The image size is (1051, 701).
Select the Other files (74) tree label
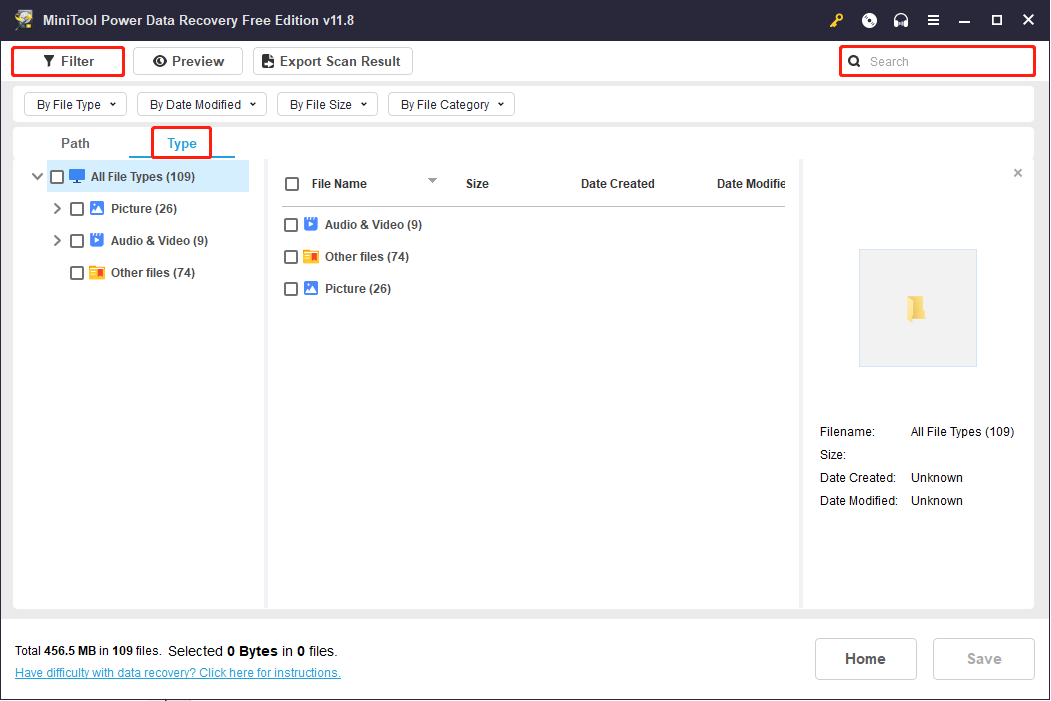click(x=153, y=273)
